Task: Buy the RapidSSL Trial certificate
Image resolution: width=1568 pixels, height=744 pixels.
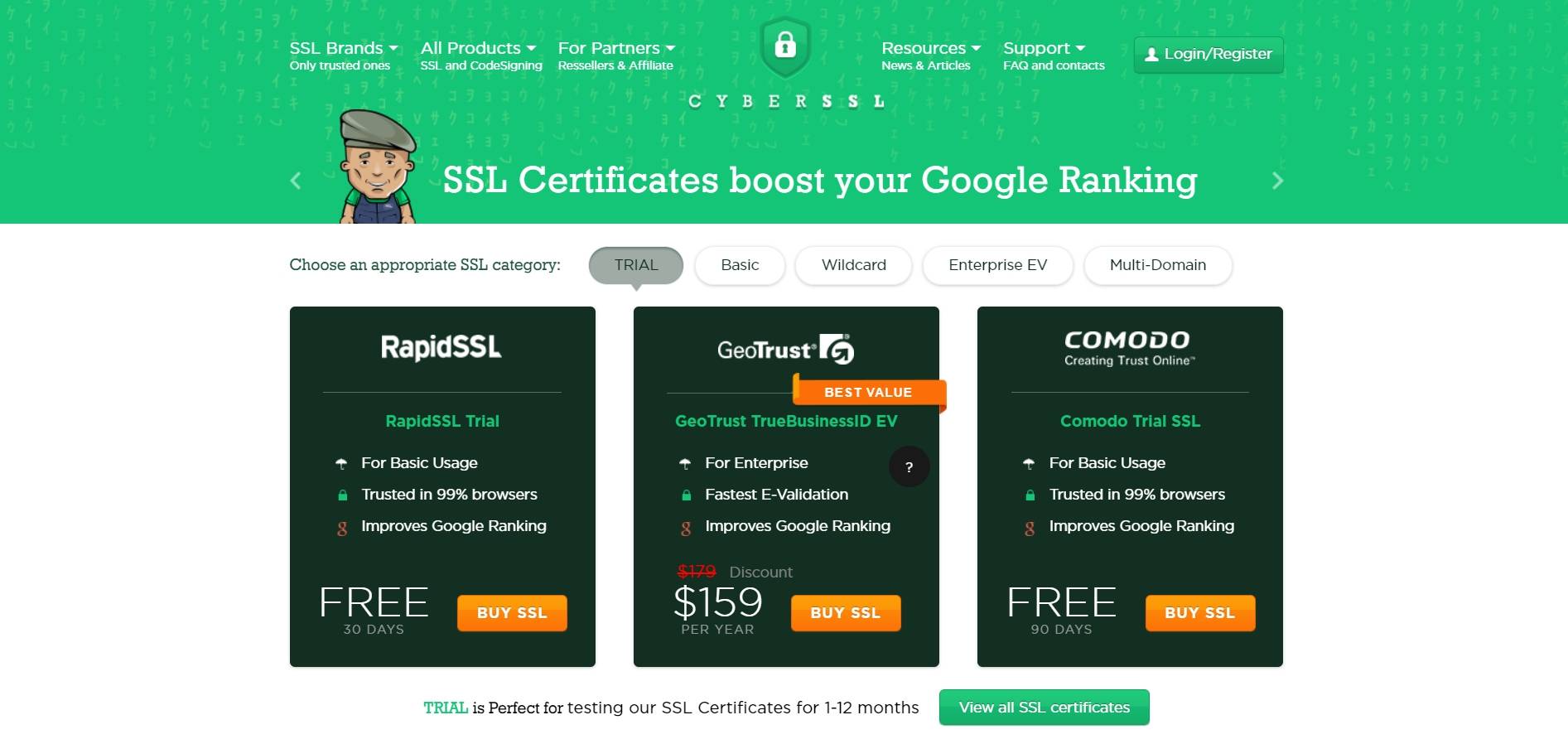Action: pos(512,613)
